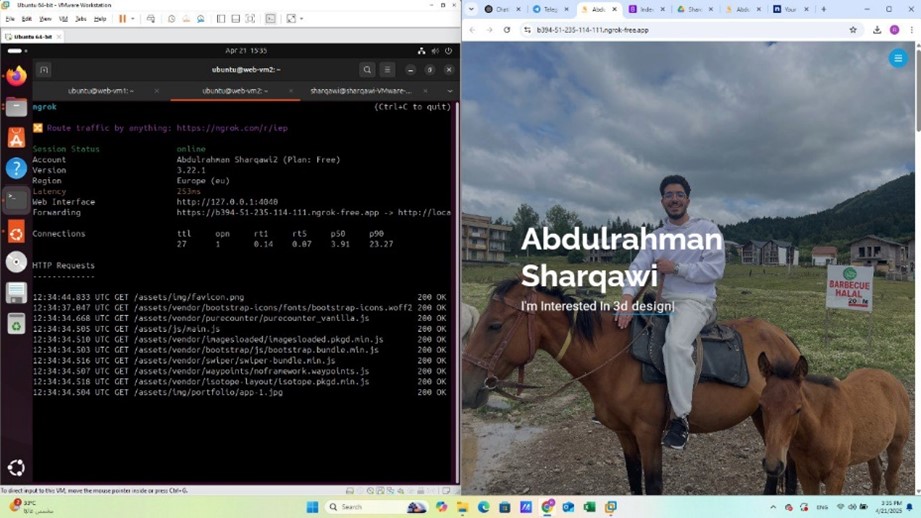Expand the VMware power options dropdown arrow
921x518 pixels.
pos(134,19)
